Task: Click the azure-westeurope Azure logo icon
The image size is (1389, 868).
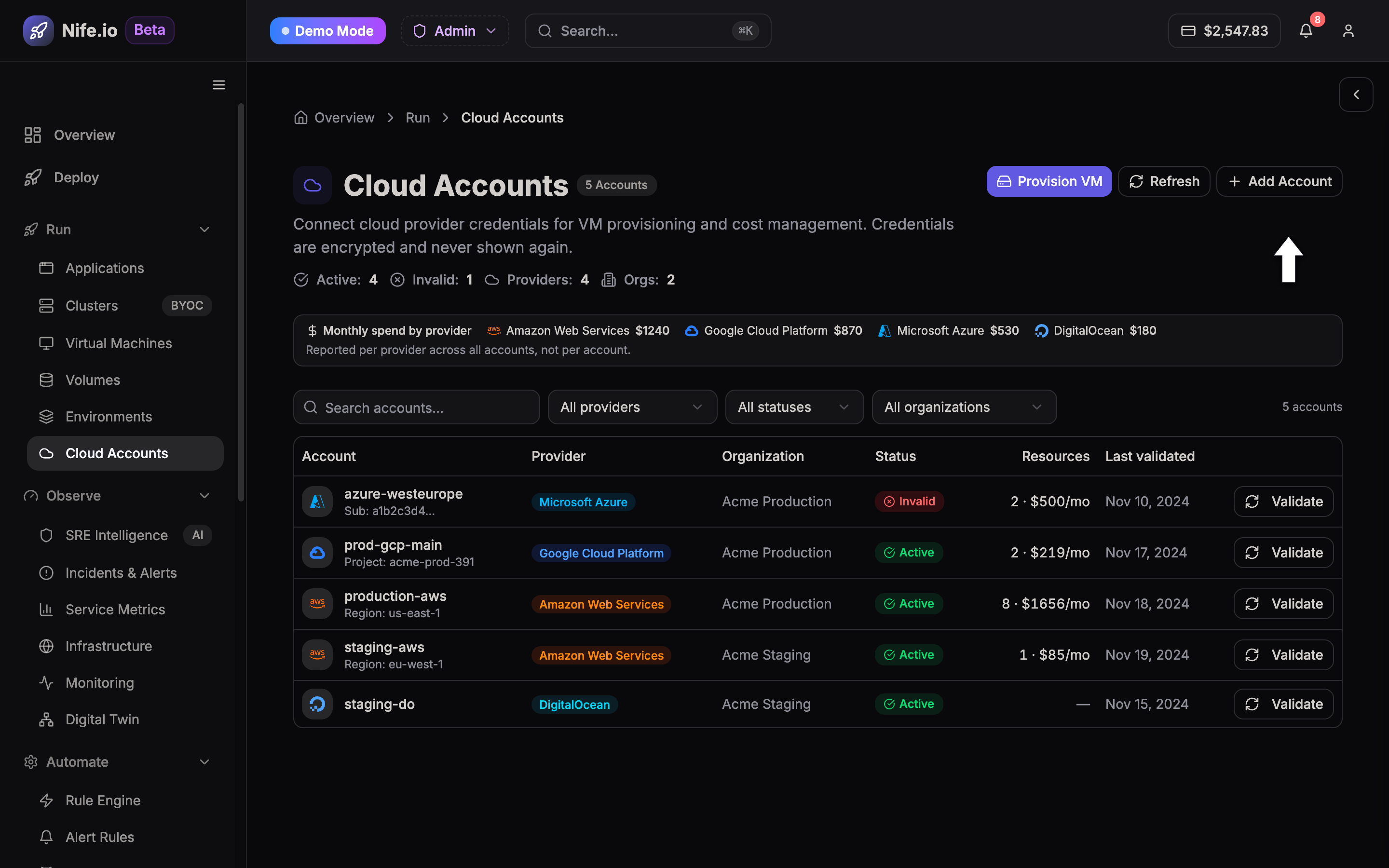Action: tap(317, 502)
